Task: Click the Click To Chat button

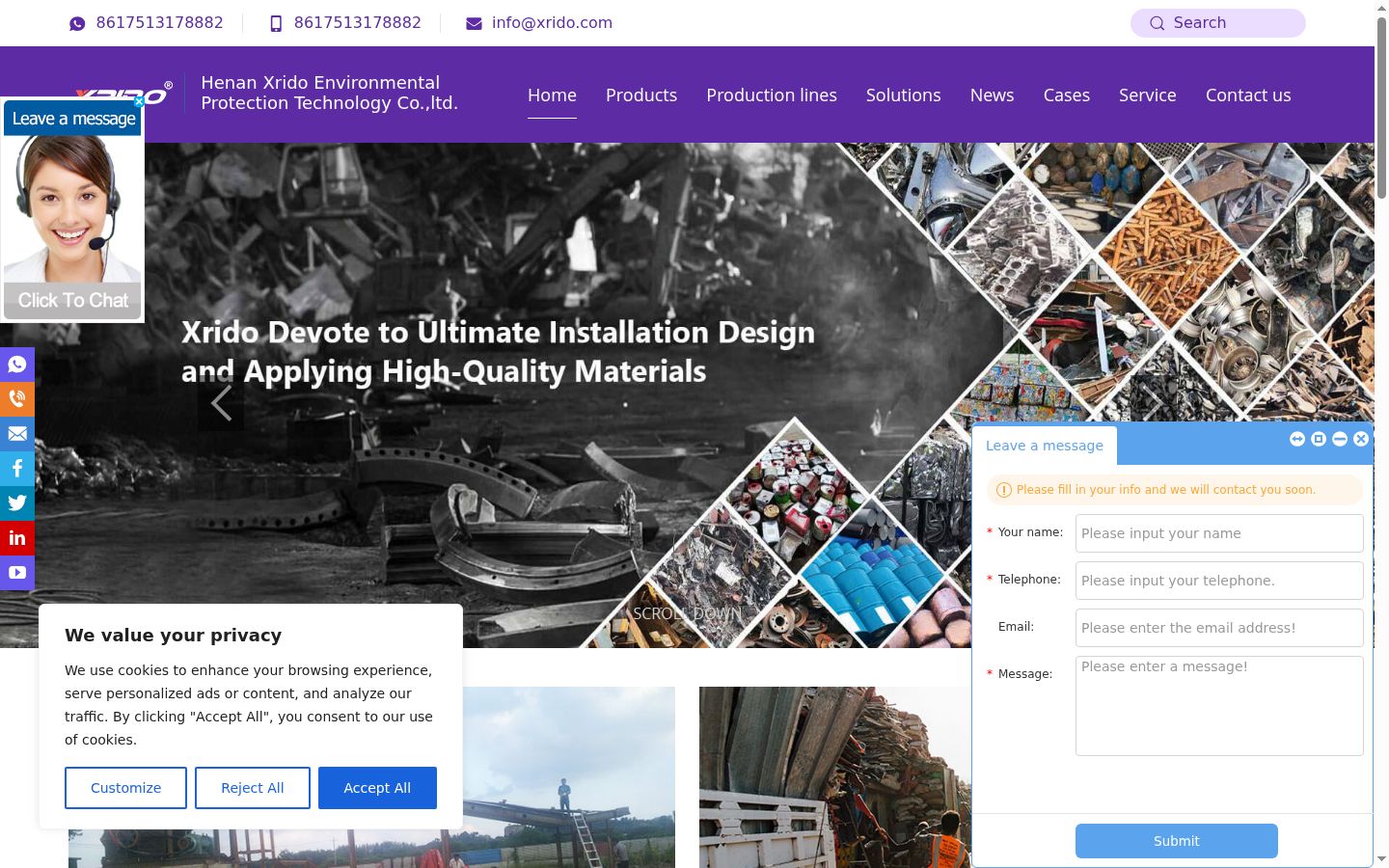Action: 73,300
